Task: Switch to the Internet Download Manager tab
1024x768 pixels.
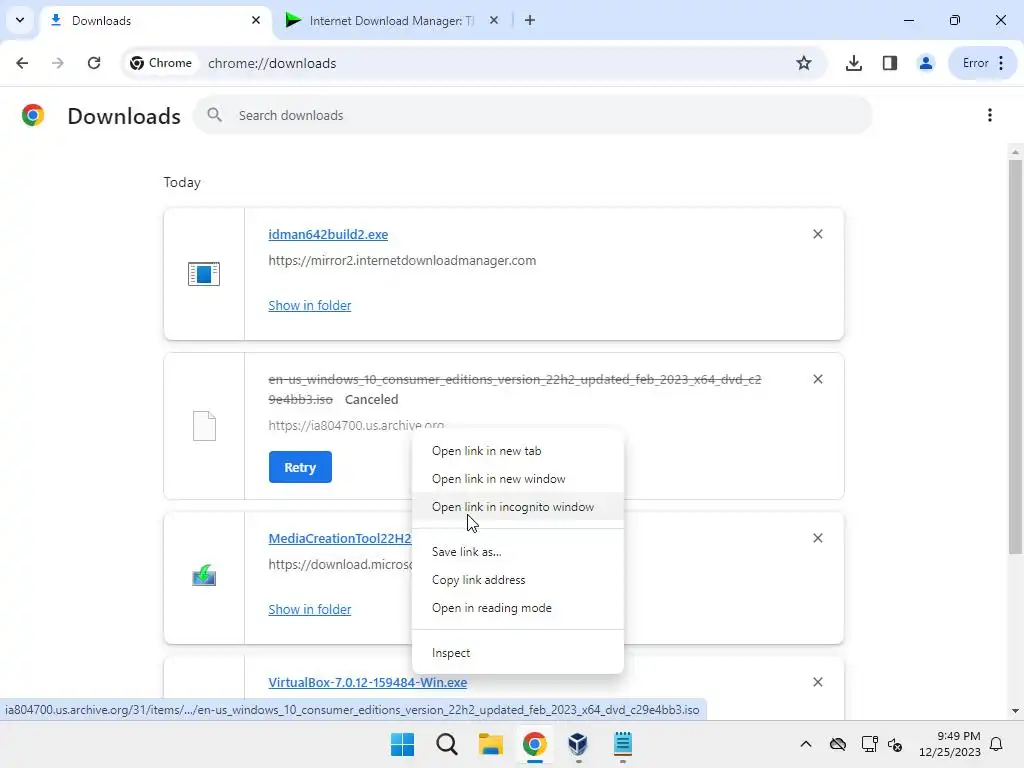Action: point(392,21)
